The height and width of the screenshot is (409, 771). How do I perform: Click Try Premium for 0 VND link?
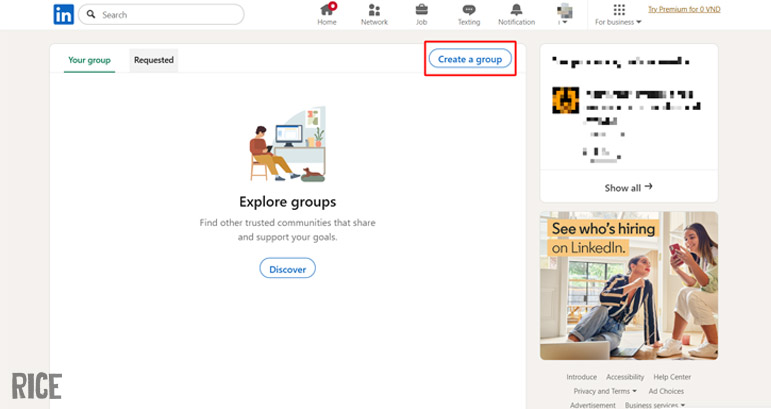(684, 9)
